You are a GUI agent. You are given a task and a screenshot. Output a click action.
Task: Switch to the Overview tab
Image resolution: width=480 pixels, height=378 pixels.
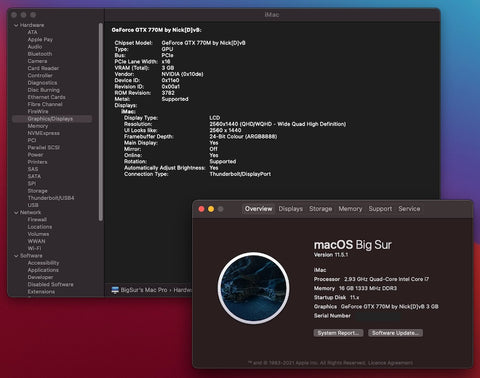pos(258,209)
